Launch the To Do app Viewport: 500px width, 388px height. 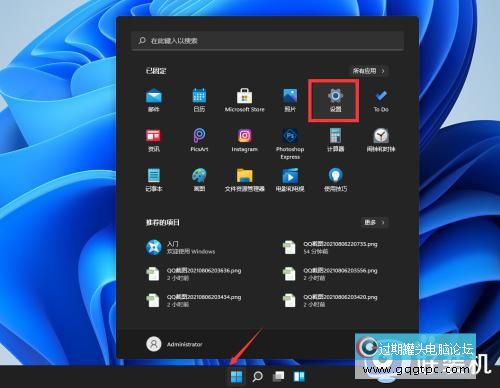tap(381, 100)
